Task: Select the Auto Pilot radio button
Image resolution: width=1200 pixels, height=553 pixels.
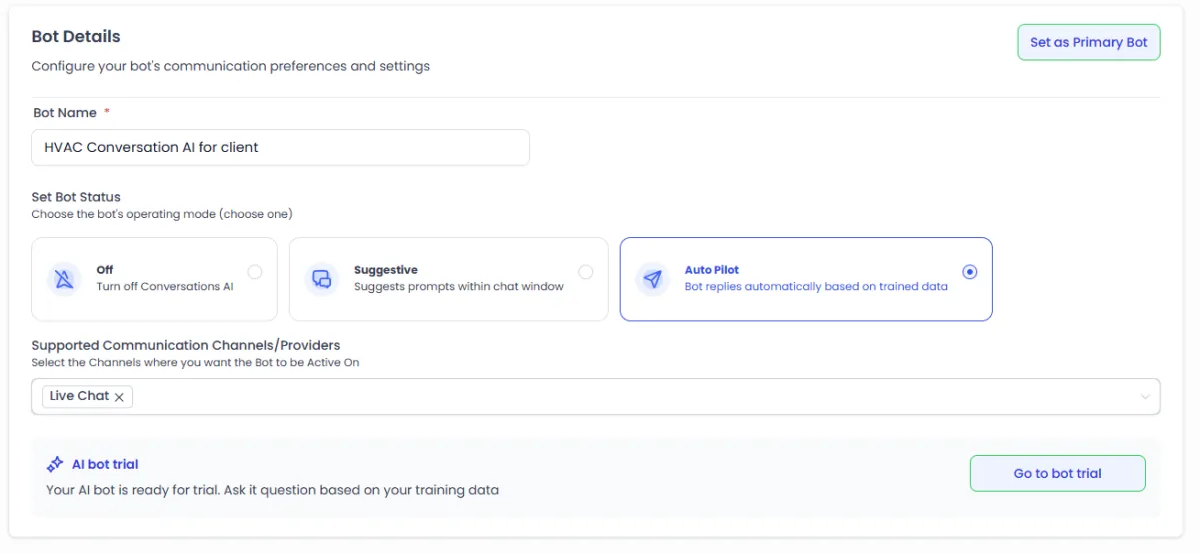Action: pos(970,272)
